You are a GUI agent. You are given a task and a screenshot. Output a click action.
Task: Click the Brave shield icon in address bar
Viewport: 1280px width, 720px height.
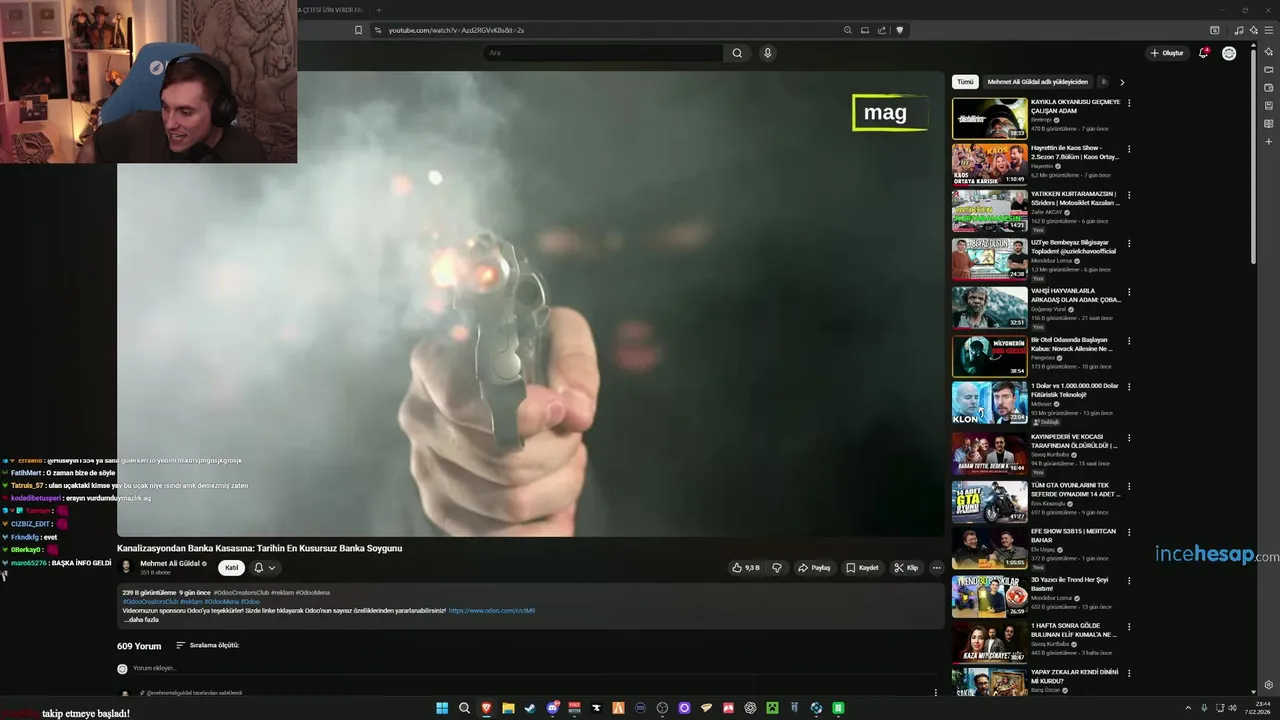click(x=900, y=30)
